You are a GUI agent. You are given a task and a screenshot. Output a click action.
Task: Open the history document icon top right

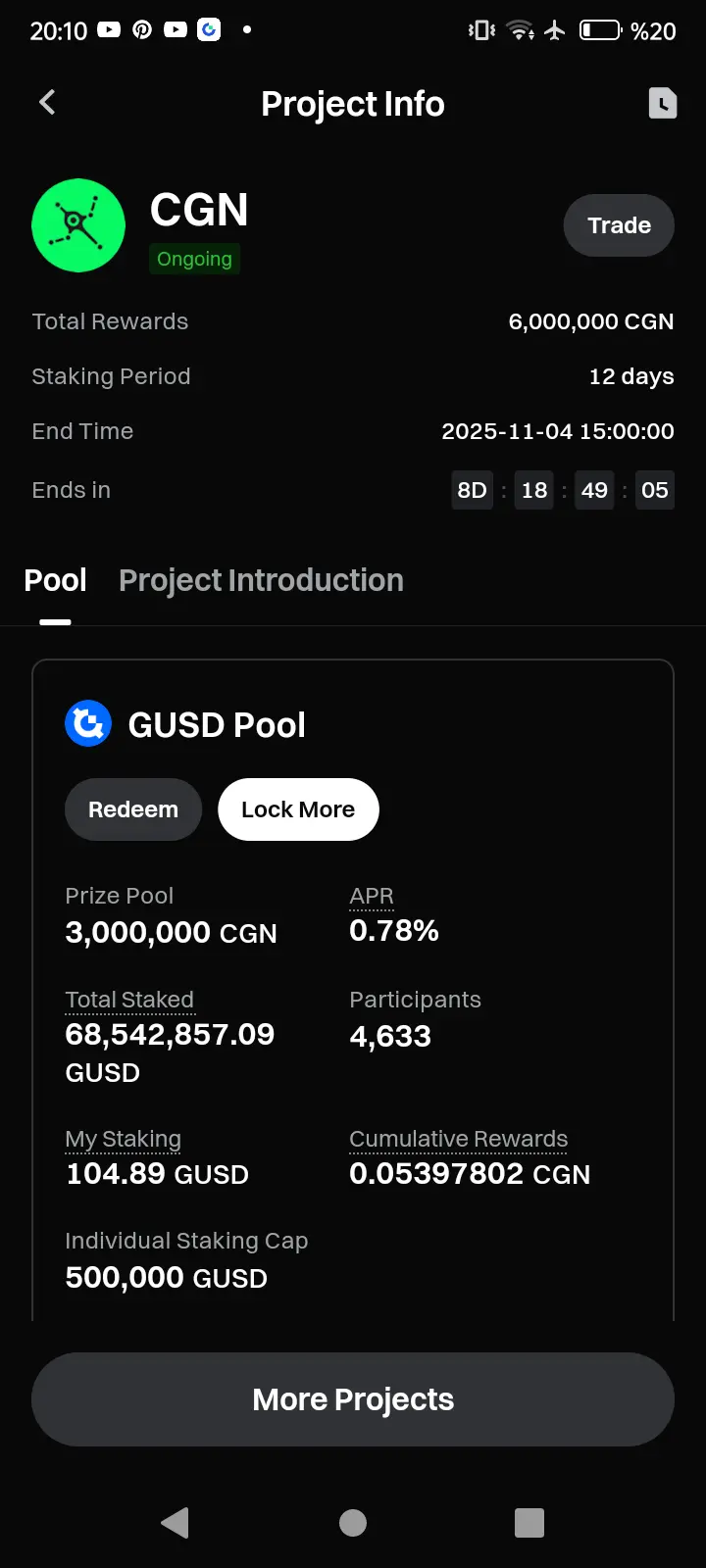(x=662, y=103)
